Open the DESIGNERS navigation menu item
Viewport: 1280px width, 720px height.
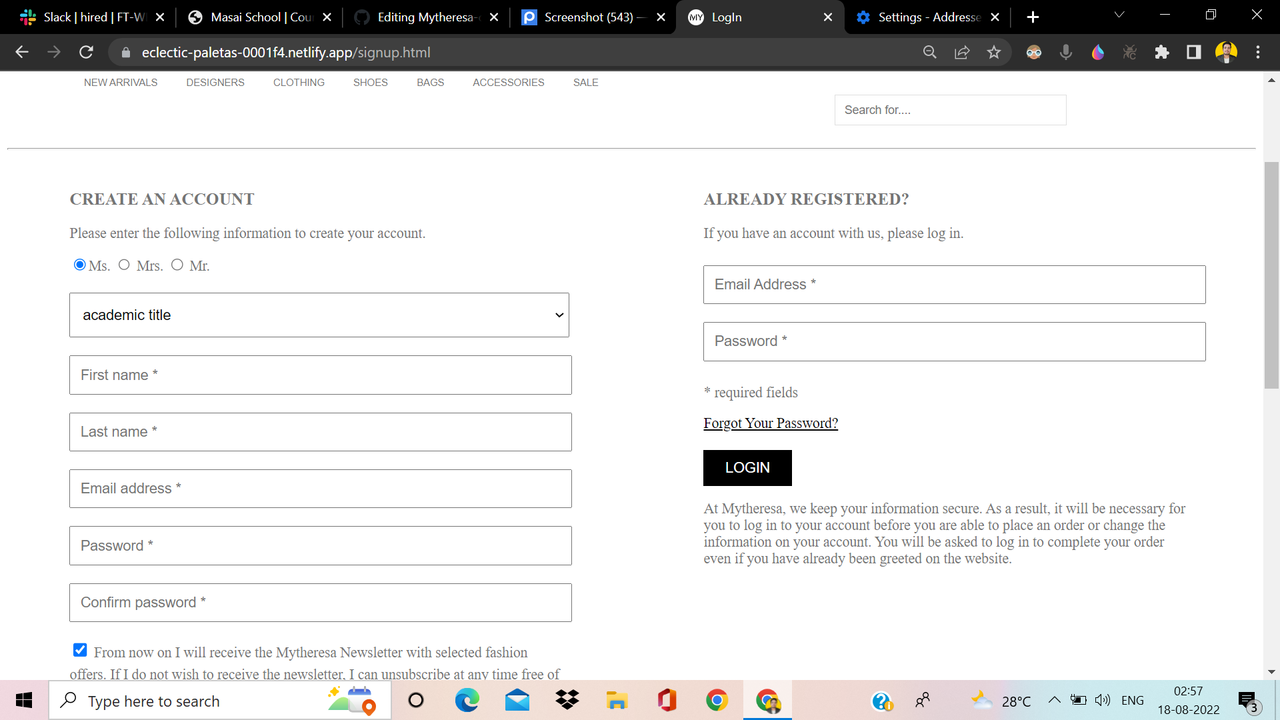pyautogui.click(x=215, y=82)
